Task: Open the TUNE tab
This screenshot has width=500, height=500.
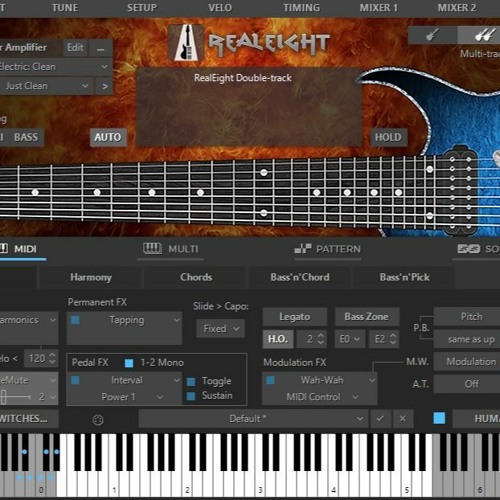Action: click(65, 8)
